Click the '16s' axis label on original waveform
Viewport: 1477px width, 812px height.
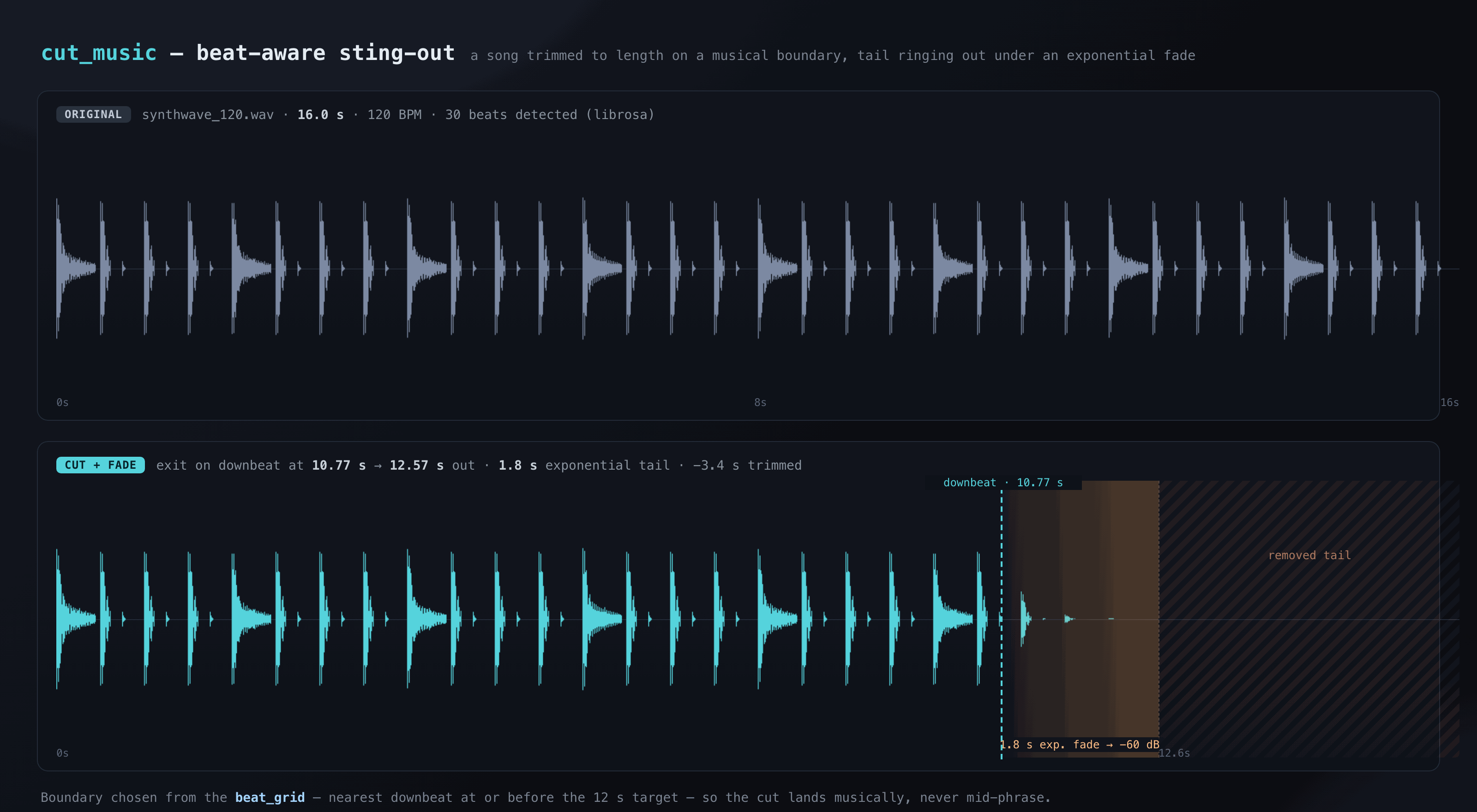(x=1449, y=402)
